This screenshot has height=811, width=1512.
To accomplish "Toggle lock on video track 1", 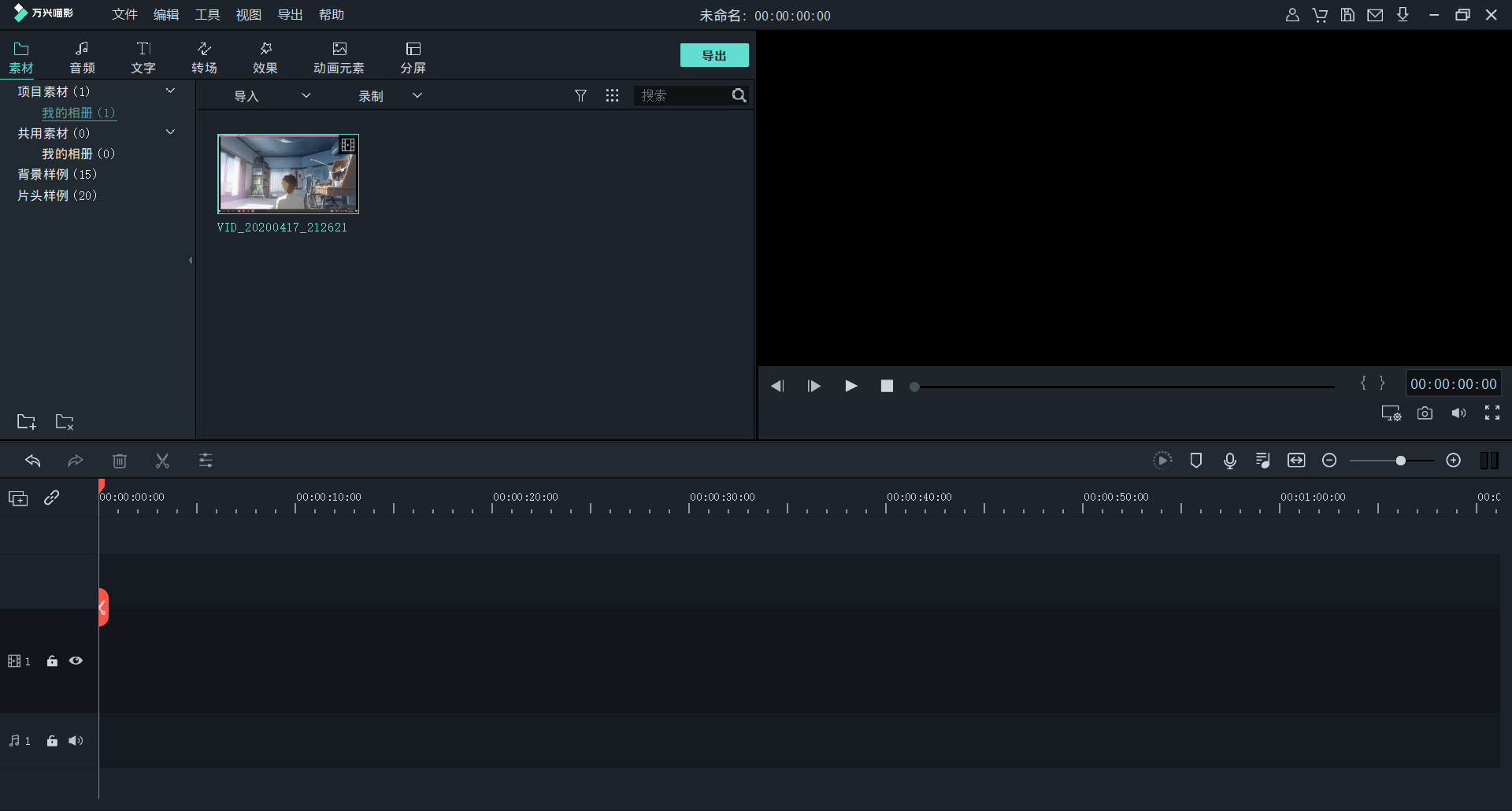I will pyautogui.click(x=52, y=661).
